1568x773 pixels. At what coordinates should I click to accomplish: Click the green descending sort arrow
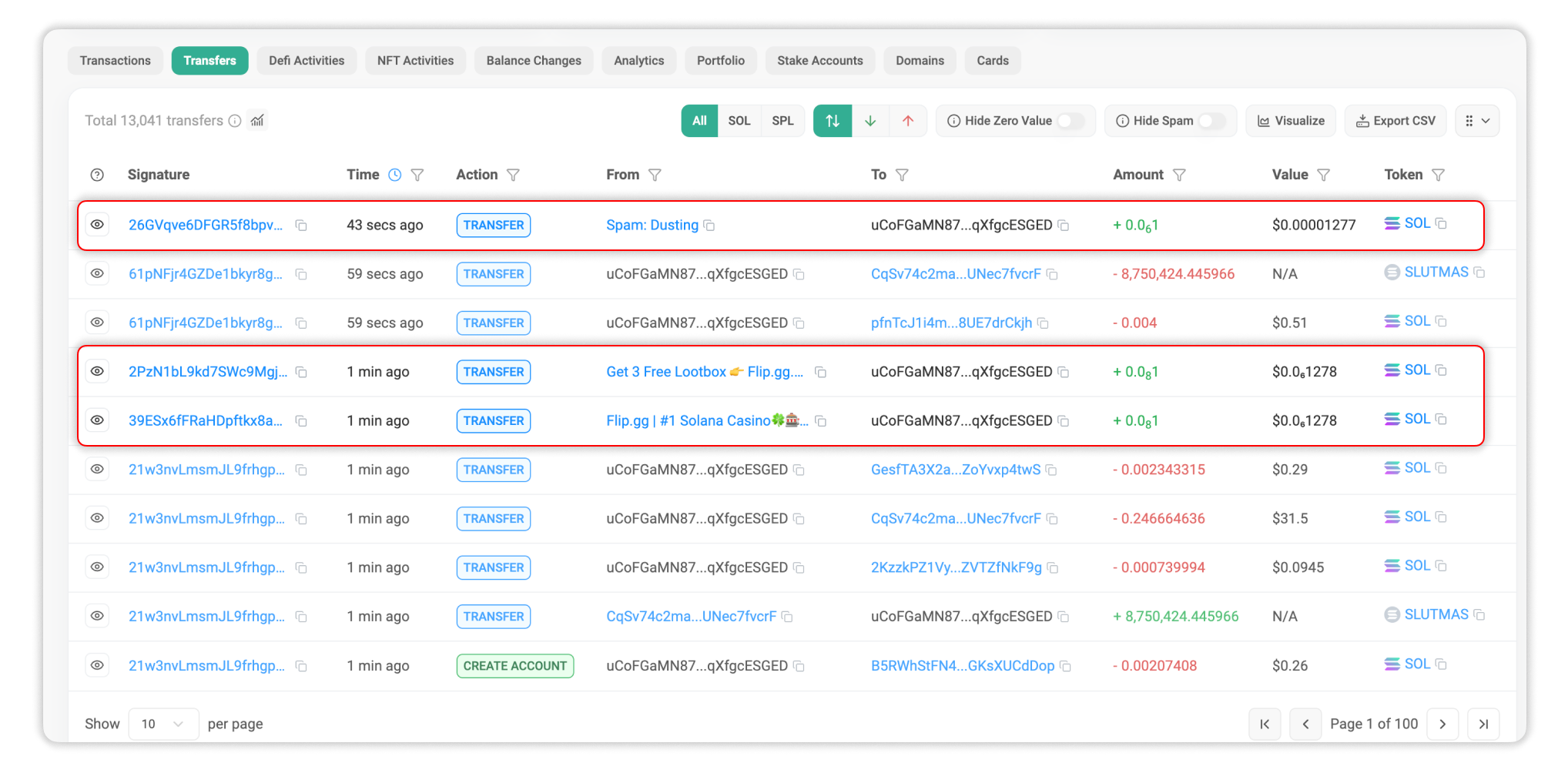[x=870, y=121]
